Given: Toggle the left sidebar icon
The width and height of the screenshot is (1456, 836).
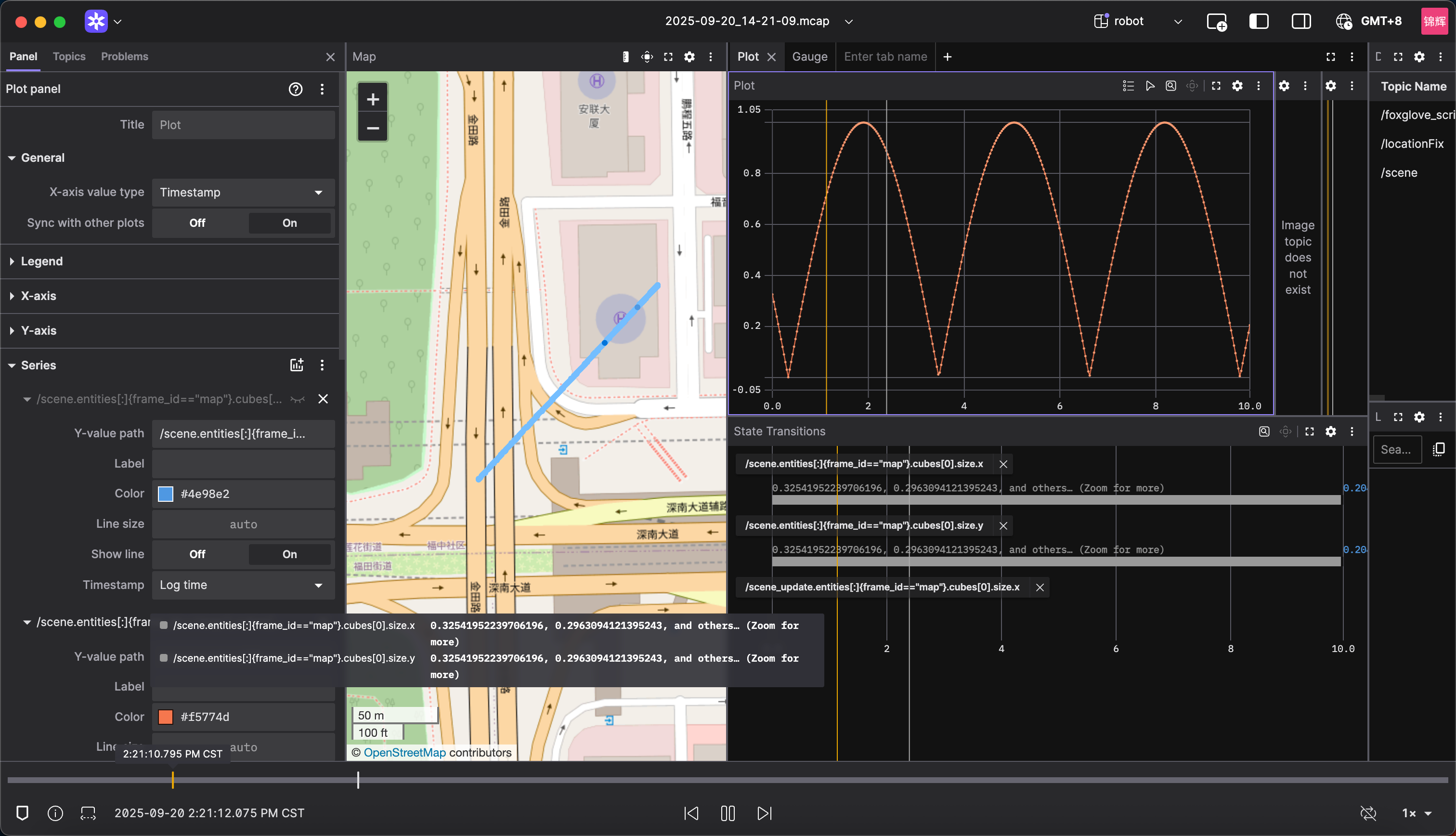Looking at the screenshot, I should 1259,21.
